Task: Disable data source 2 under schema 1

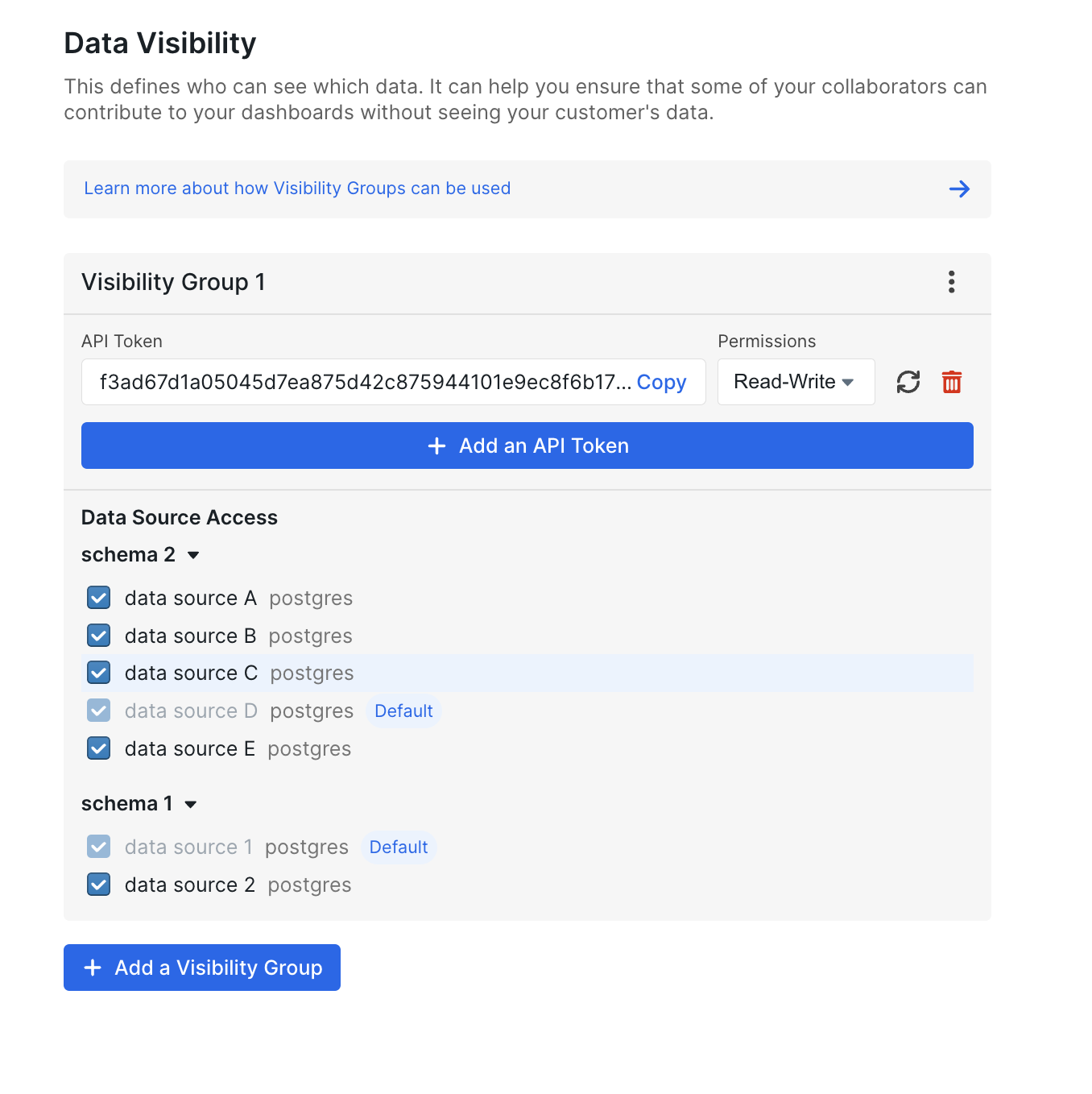Action: point(98,884)
